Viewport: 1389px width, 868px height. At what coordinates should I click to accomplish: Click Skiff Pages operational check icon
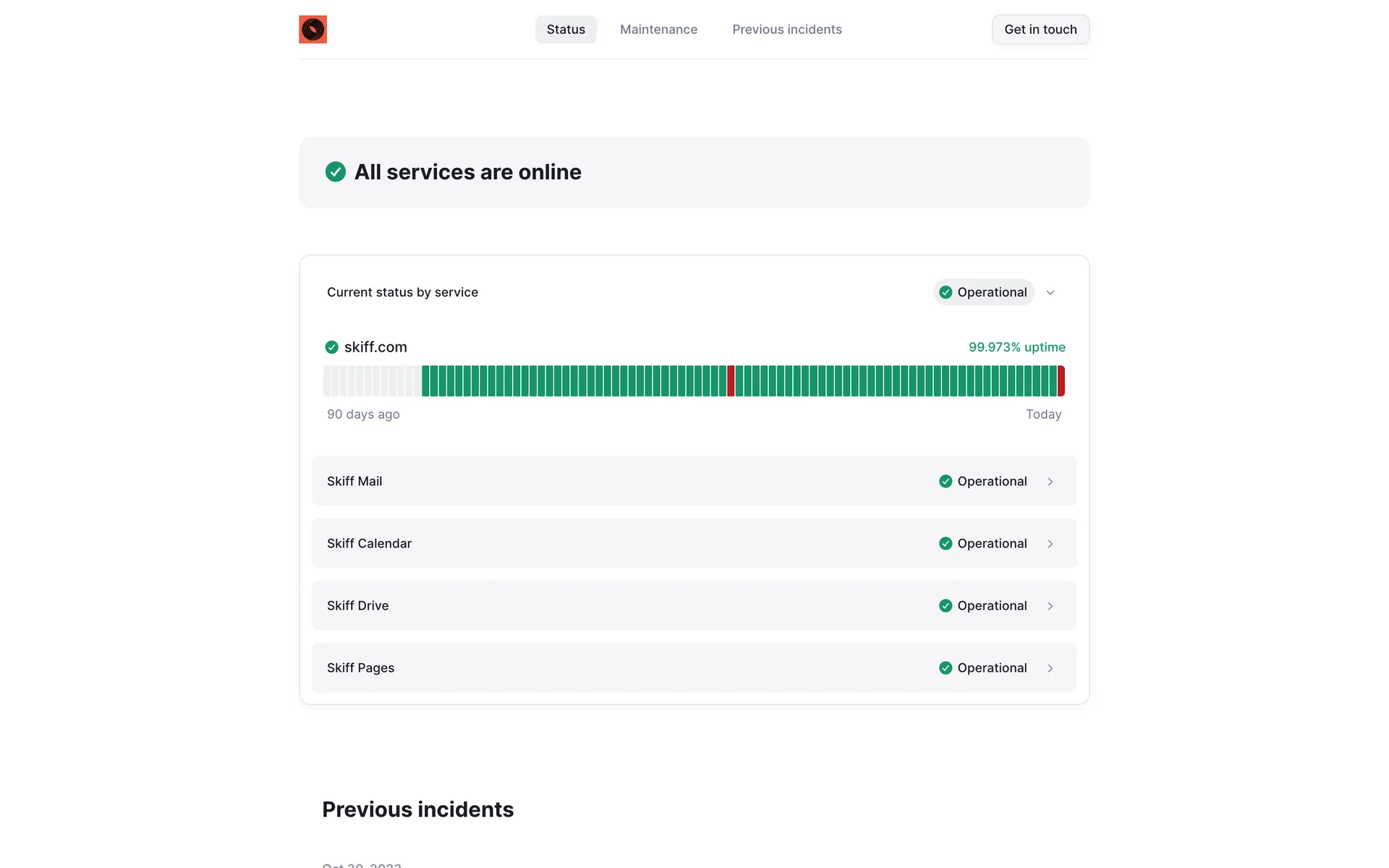[x=945, y=668]
